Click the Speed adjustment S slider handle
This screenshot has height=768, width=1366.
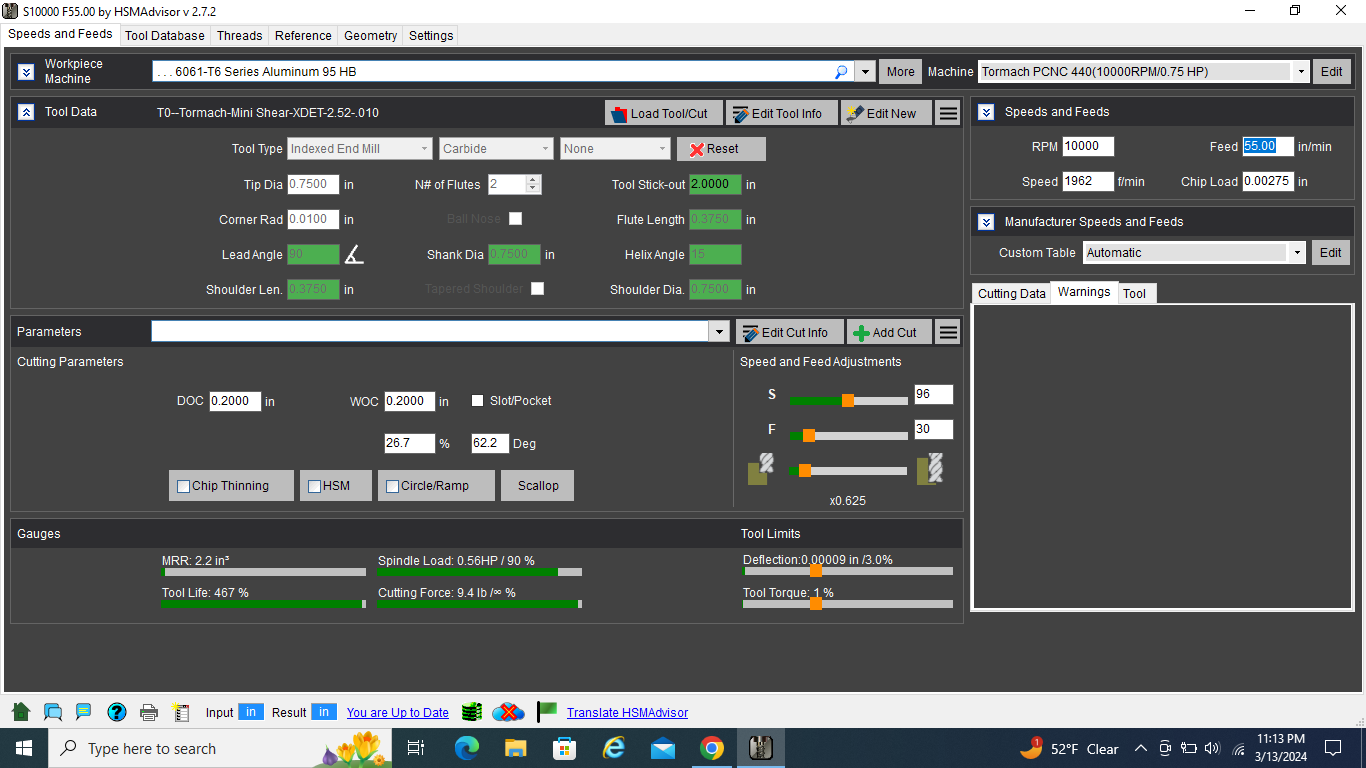(848, 400)
